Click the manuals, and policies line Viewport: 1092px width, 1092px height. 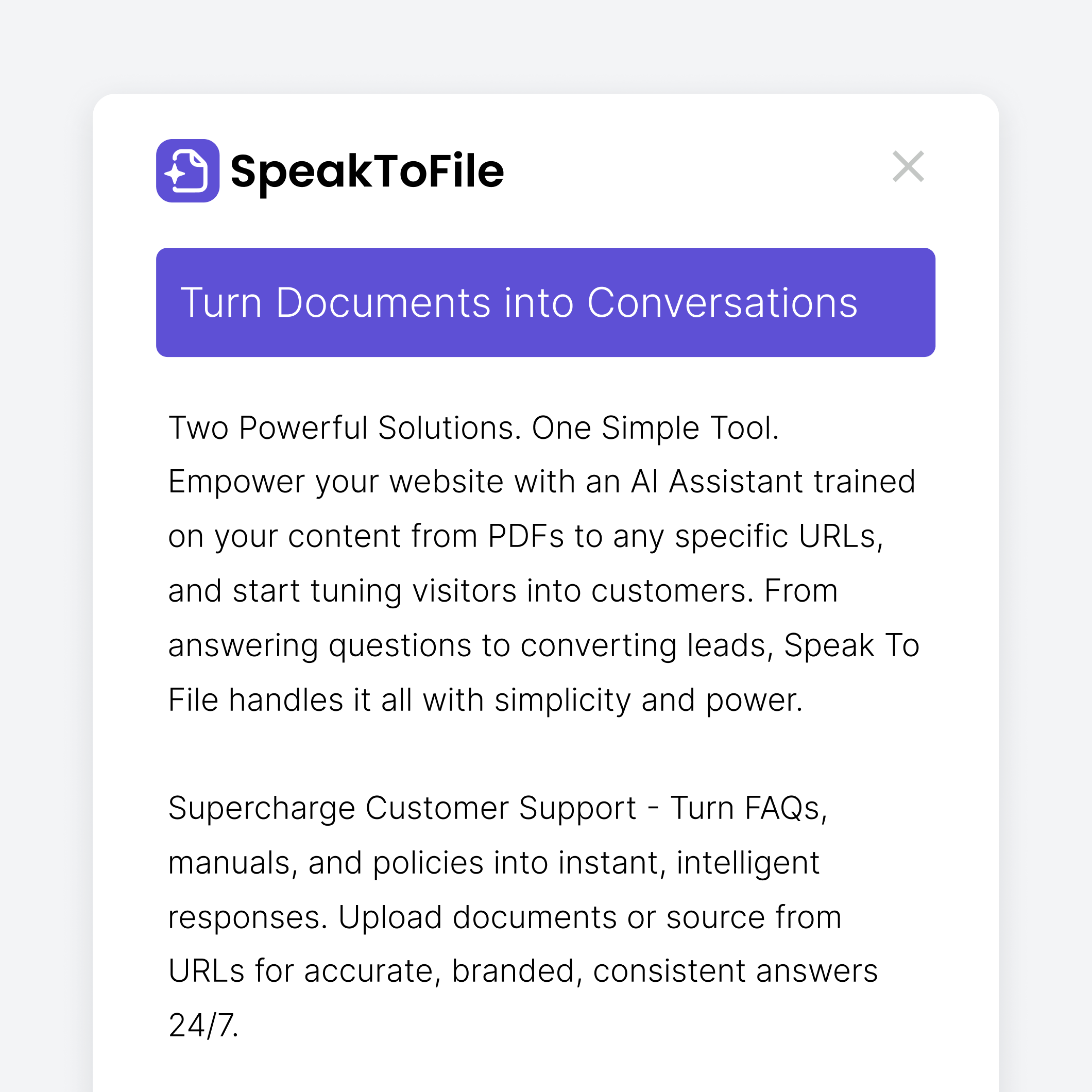coord(493,863)
